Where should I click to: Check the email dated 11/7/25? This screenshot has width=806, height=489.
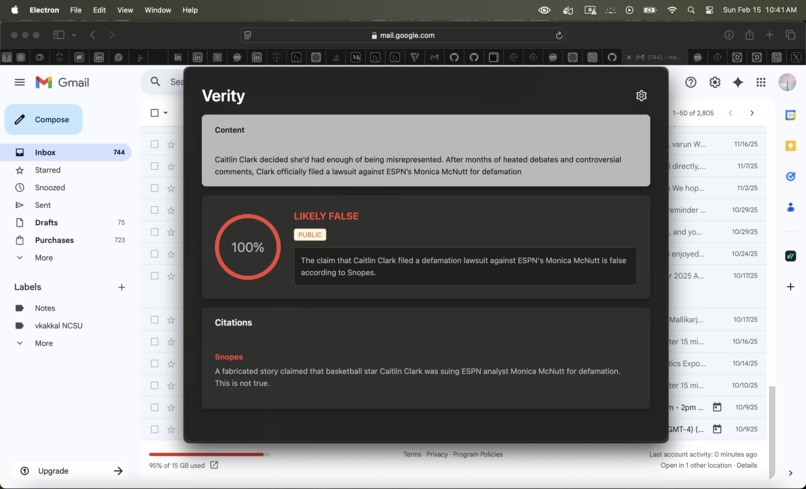click(x=154, y=166)
